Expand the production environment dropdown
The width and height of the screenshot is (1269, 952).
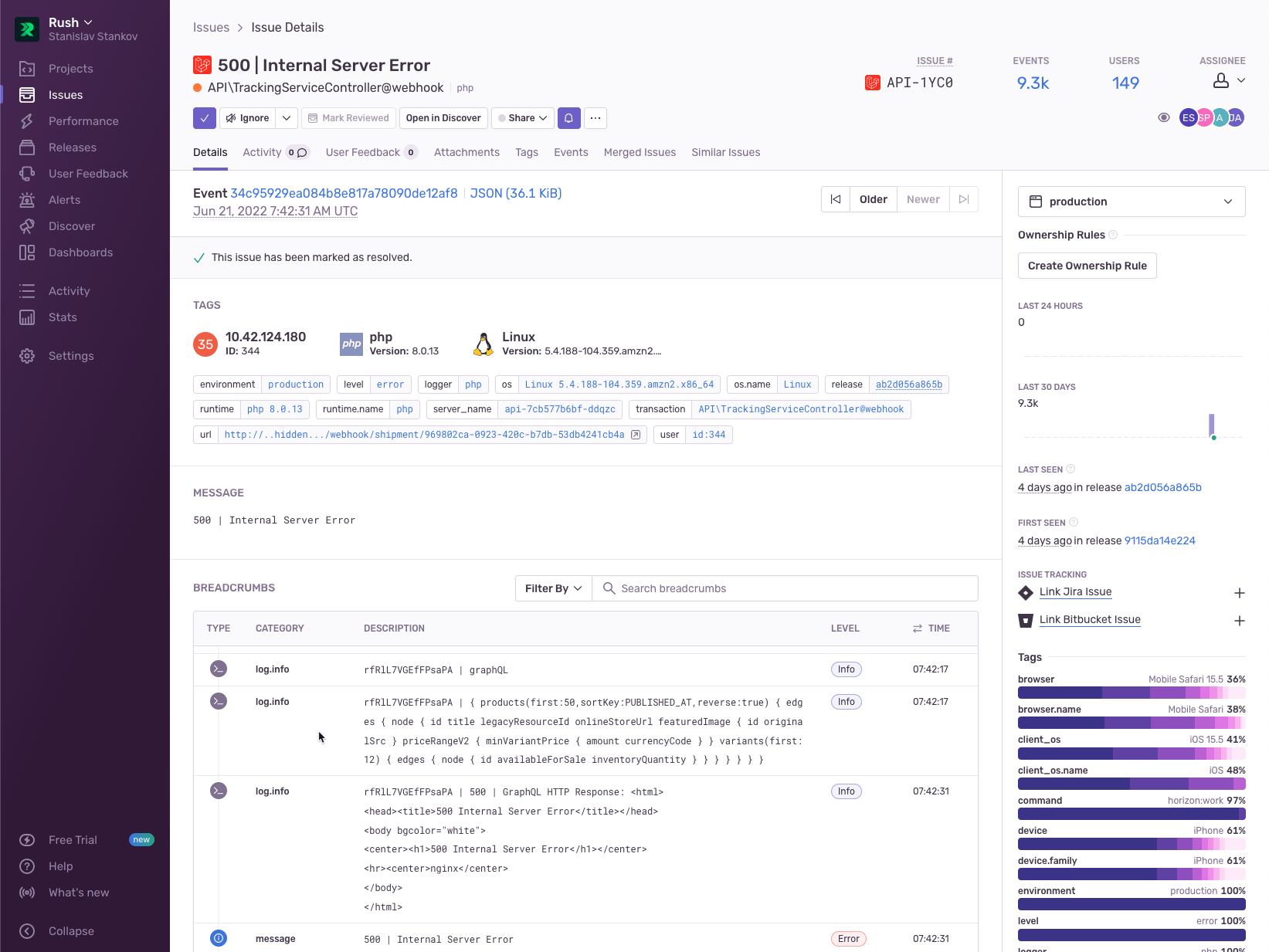pos(1131,202)
